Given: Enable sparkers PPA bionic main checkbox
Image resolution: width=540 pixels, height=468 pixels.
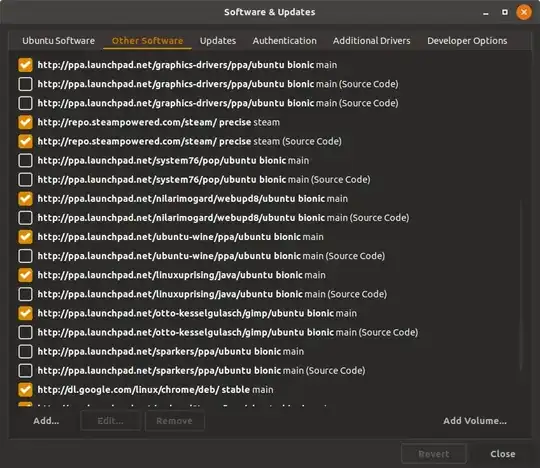Looking at the screenshot, I should point(25,352).
